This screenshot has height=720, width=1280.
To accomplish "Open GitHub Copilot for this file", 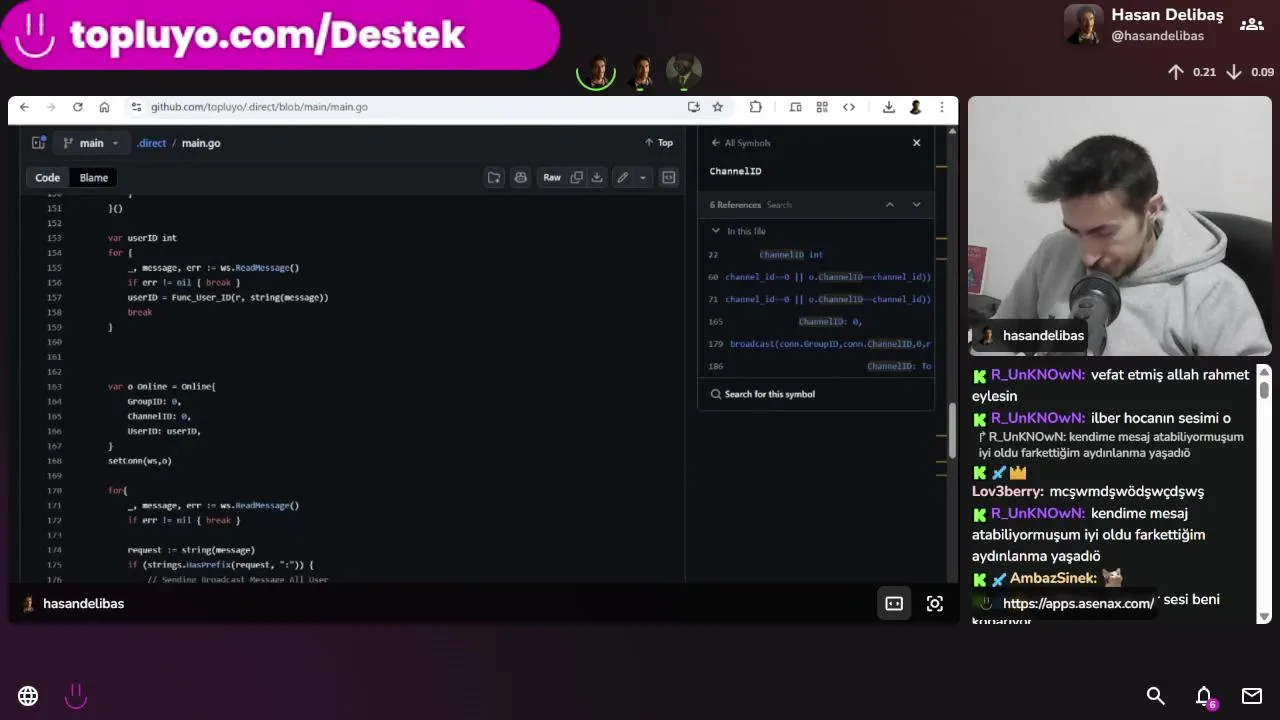I will click(x=520, y=178).
